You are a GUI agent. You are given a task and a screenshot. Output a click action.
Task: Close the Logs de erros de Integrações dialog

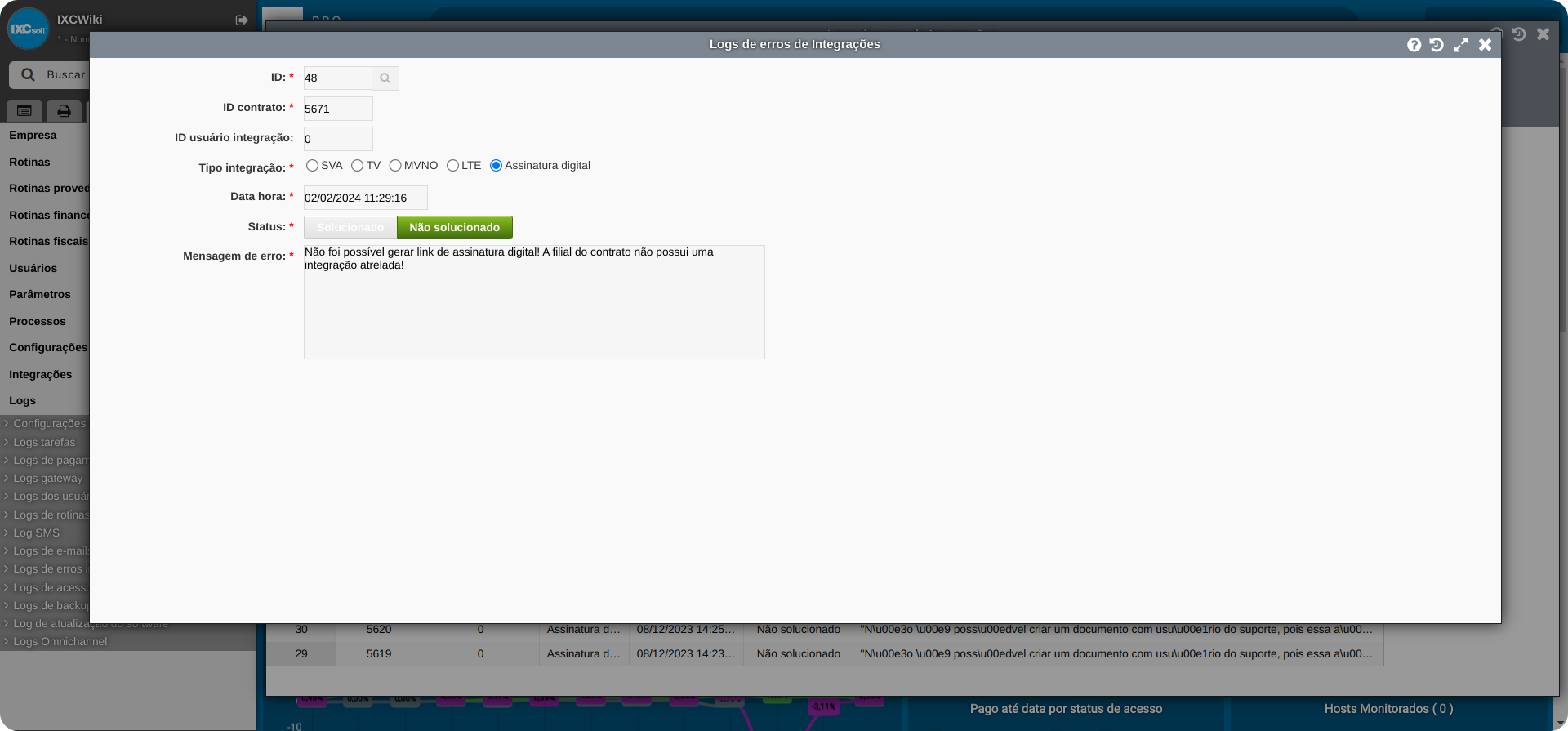click(x=1486, y=45)
